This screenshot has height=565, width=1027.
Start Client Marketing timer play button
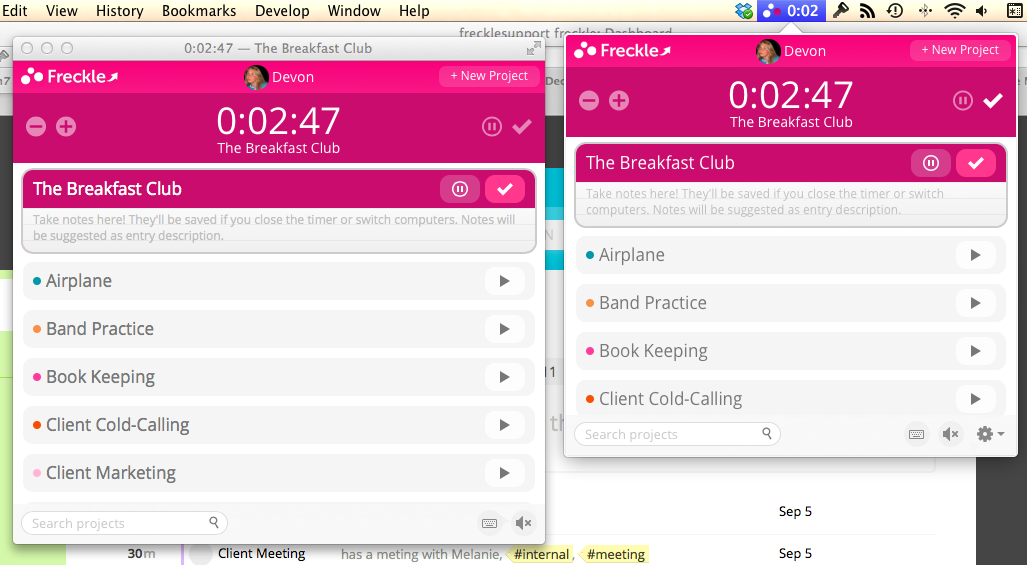click(x=504, y=473)
